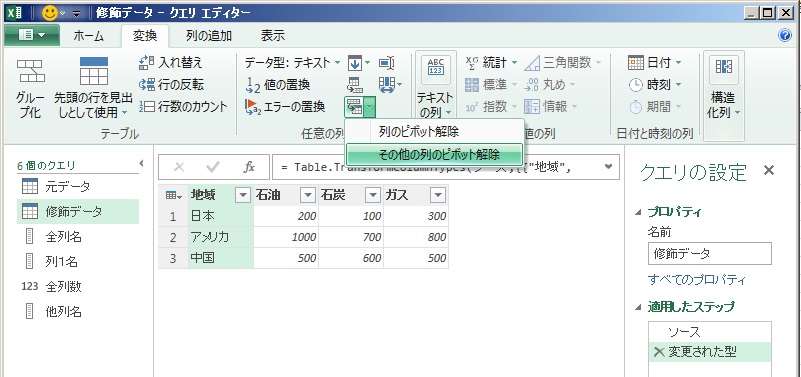The width and height of the screenshot is (801, 377).
Task: Open すべてのプロパティ link
Action: pos(697,280)
